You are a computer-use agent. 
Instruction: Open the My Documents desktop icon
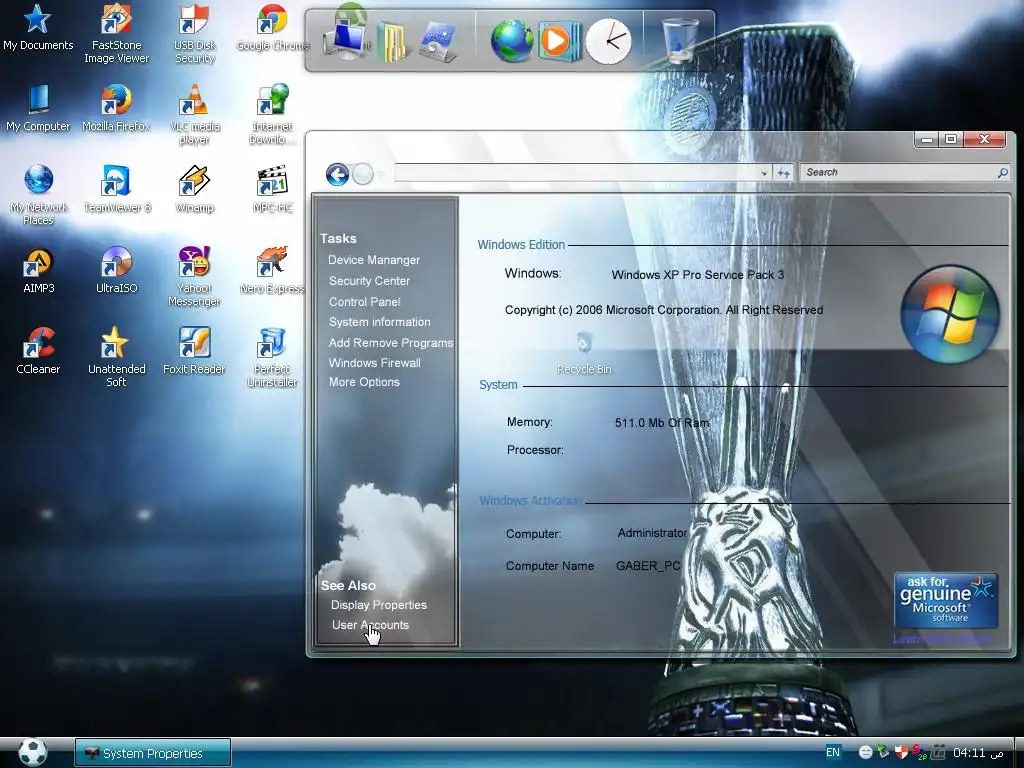point(37,27)
